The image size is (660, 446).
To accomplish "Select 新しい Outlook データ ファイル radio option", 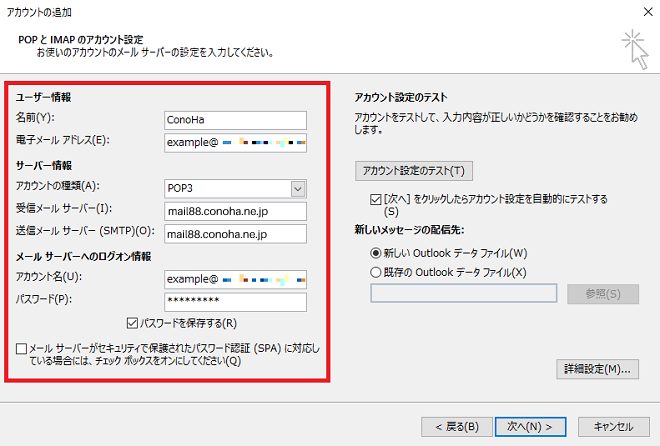I will (x=376, y=253).
